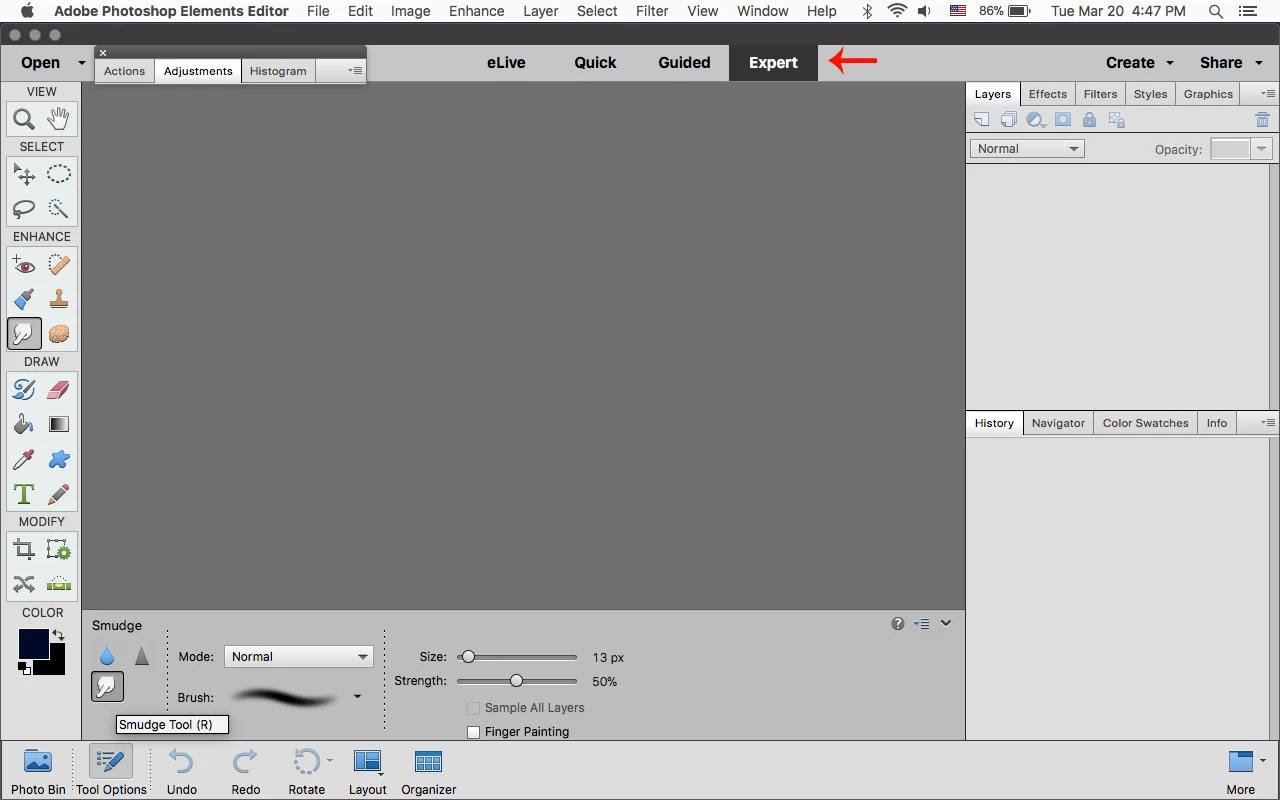
Task: Select the Pencil tool
Action: (59, 494)
